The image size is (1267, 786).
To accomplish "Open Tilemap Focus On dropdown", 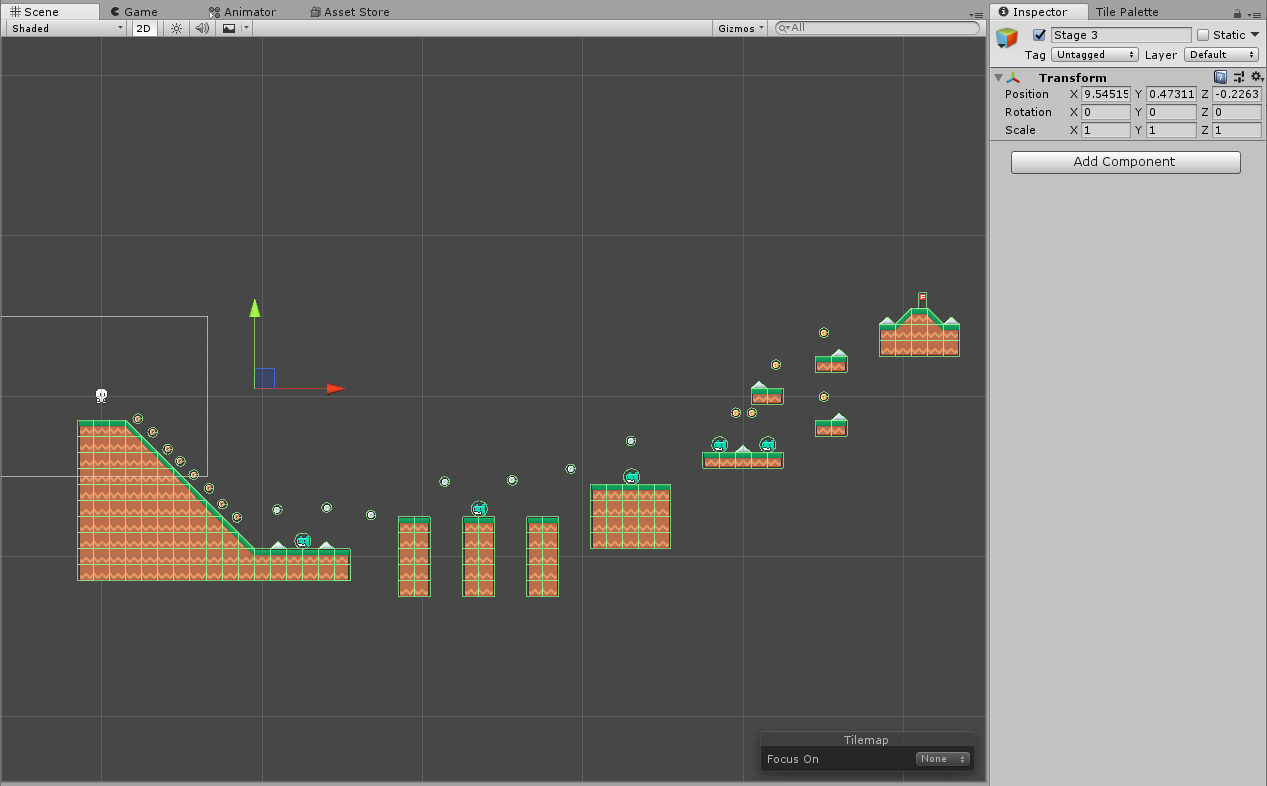I will coord(943,759).
